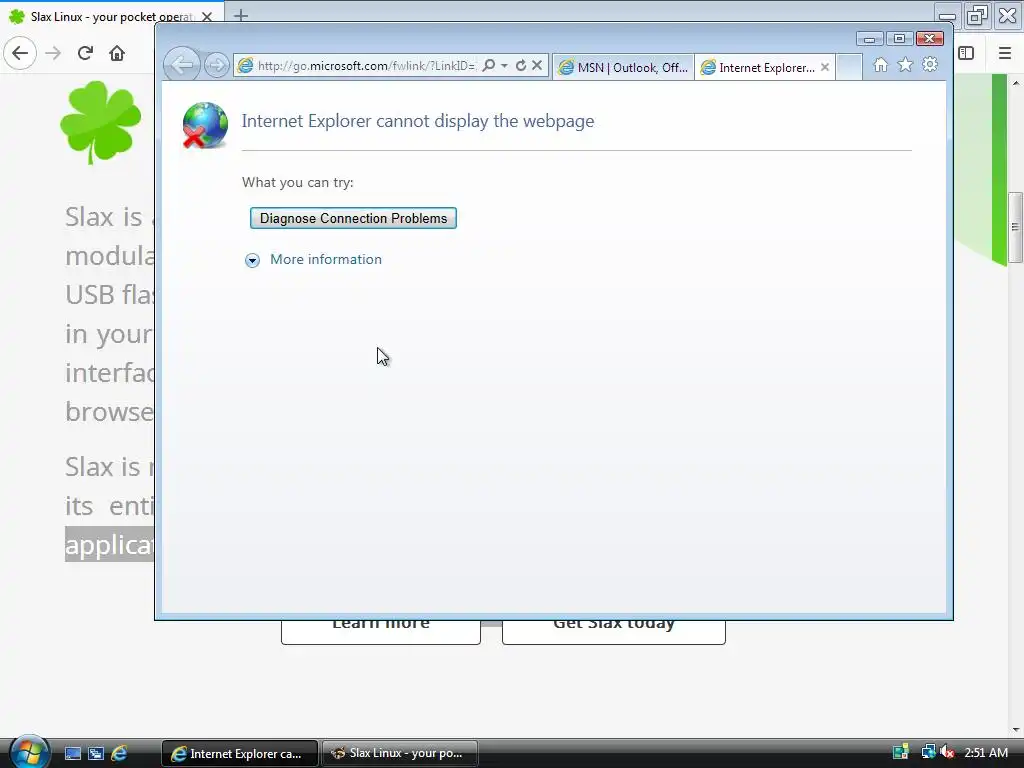Toggle sidebar panel icon in background browser
The image size is (1024, 768).
[966, 53]
